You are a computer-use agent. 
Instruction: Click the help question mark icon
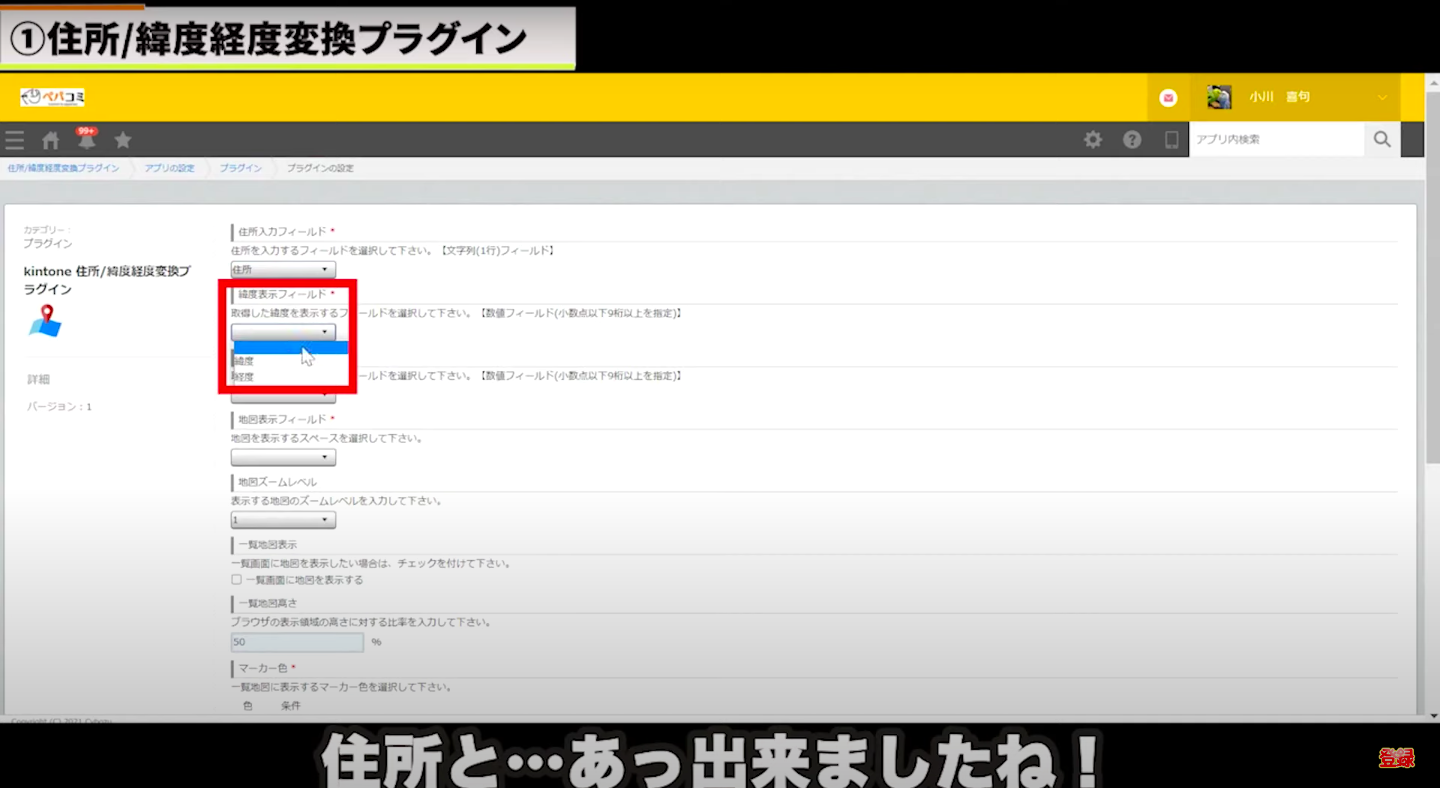pyautogui.click(x=1132, y=140)
